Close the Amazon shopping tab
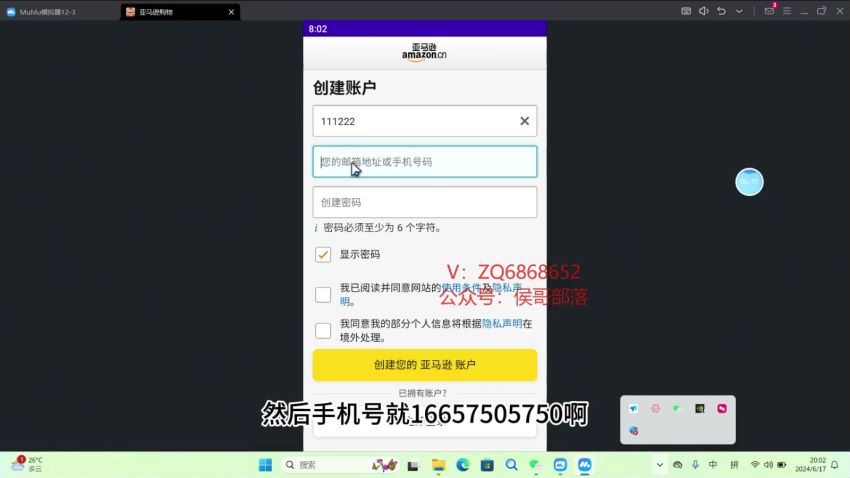 (x=231, y=12)
